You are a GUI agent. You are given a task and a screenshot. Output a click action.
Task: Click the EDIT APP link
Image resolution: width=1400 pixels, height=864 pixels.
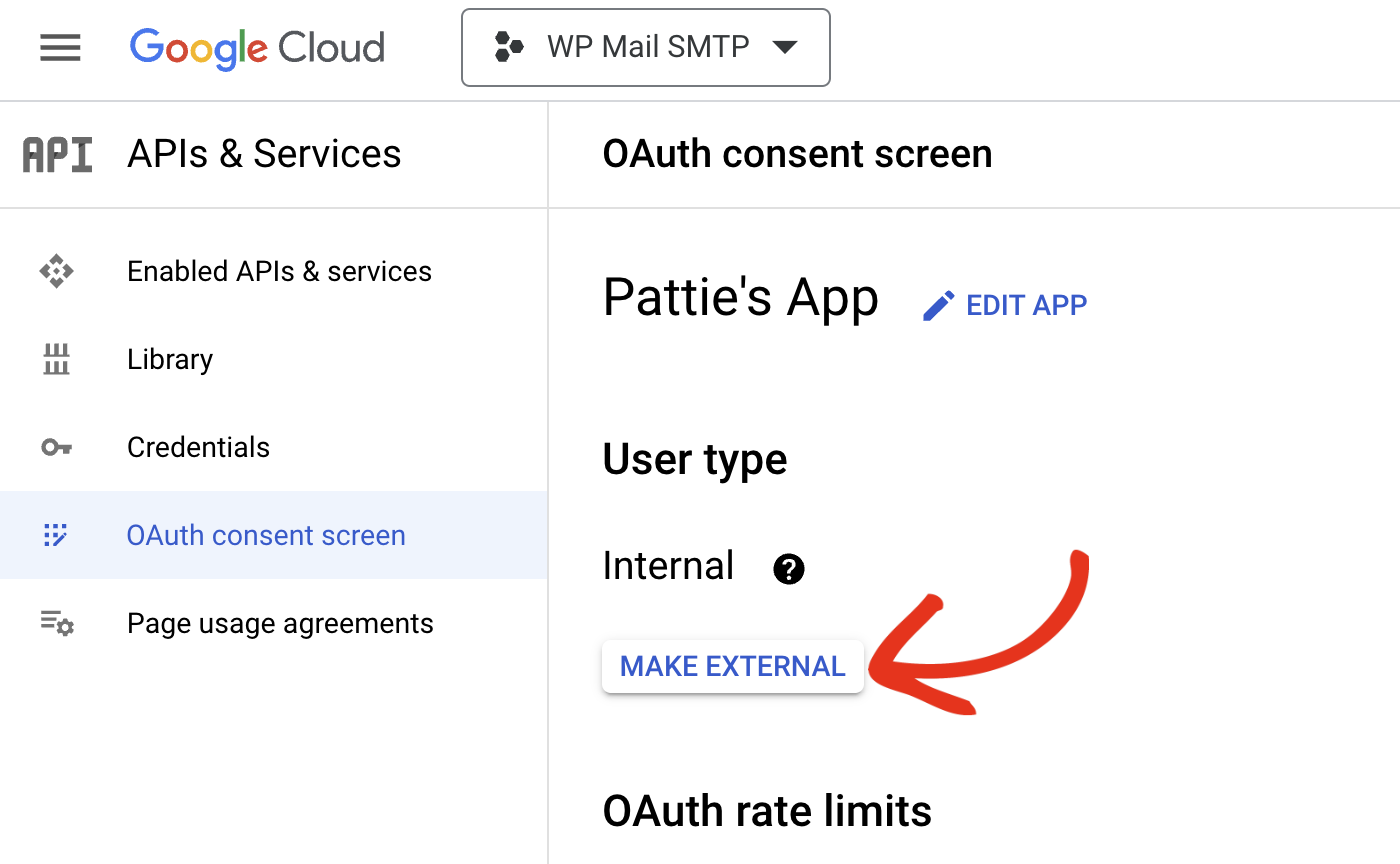(1026, 305)
